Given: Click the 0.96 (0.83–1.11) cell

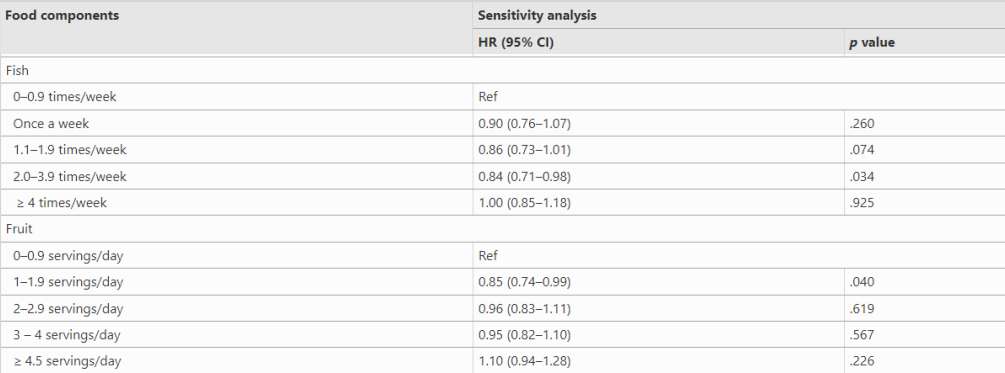Looking at the screenshot, I should coord(524,308).
